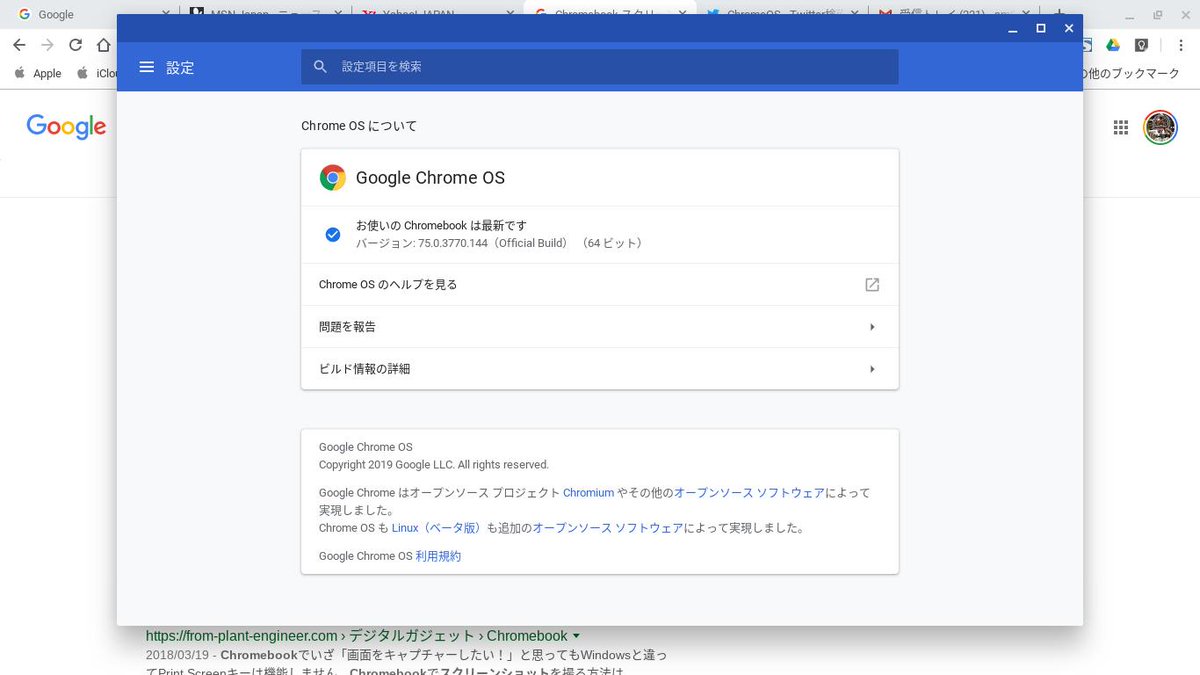Screen dimensions: 1200x675
Task: Click the browser forward arrow
Action: click(47, 45)
